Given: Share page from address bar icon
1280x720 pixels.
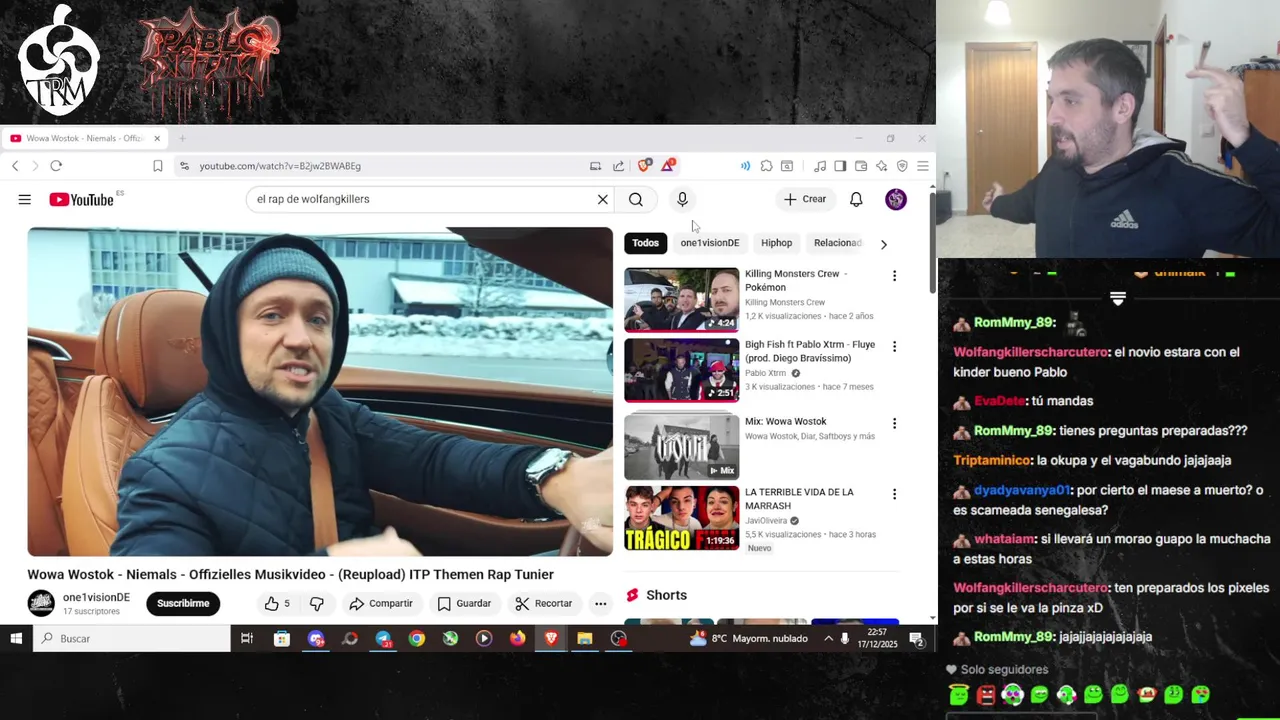Looking at the screenshot, I should 618,166.
